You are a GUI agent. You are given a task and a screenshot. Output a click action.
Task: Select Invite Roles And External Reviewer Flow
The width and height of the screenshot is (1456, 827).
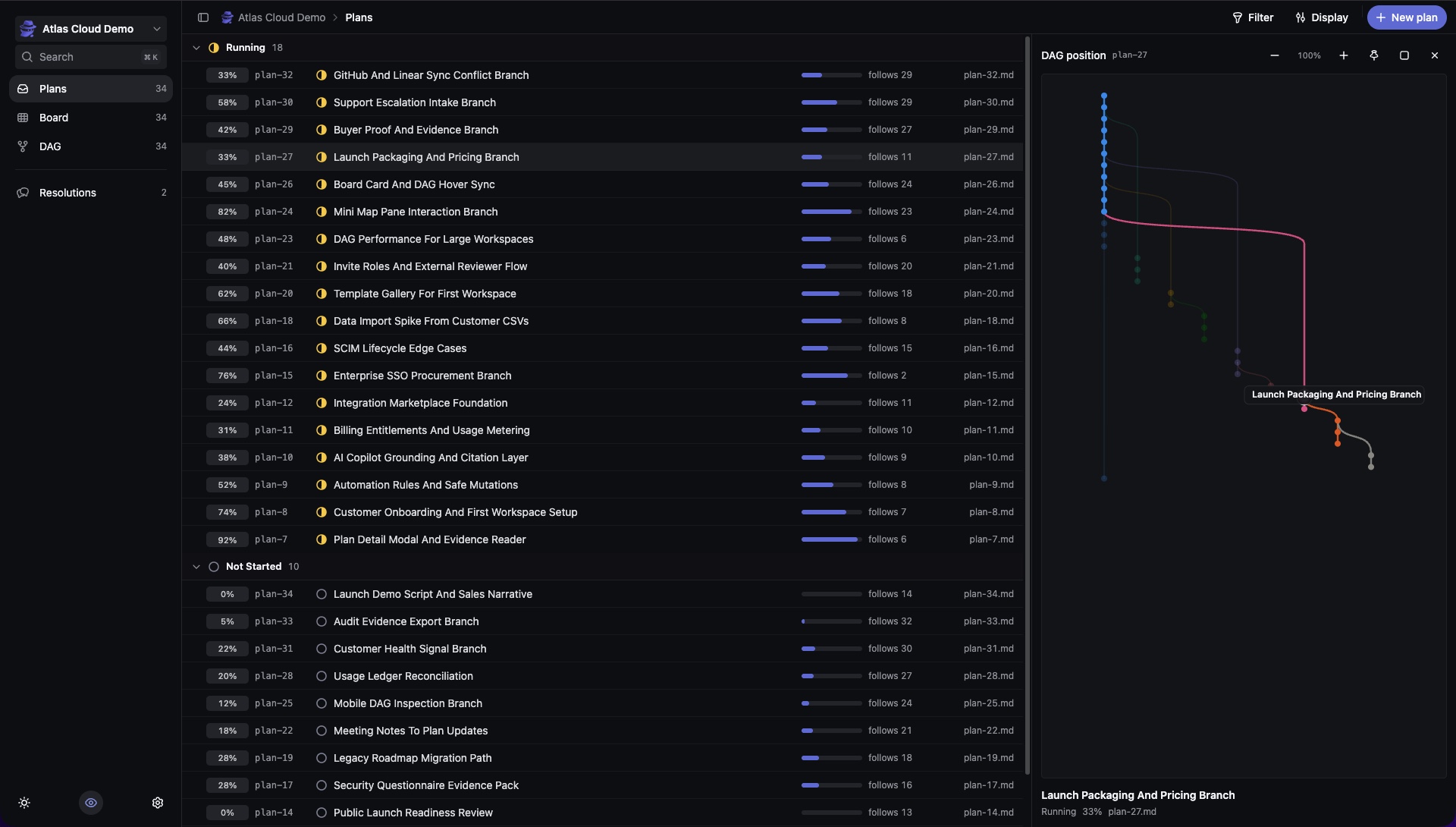point(430,266)
